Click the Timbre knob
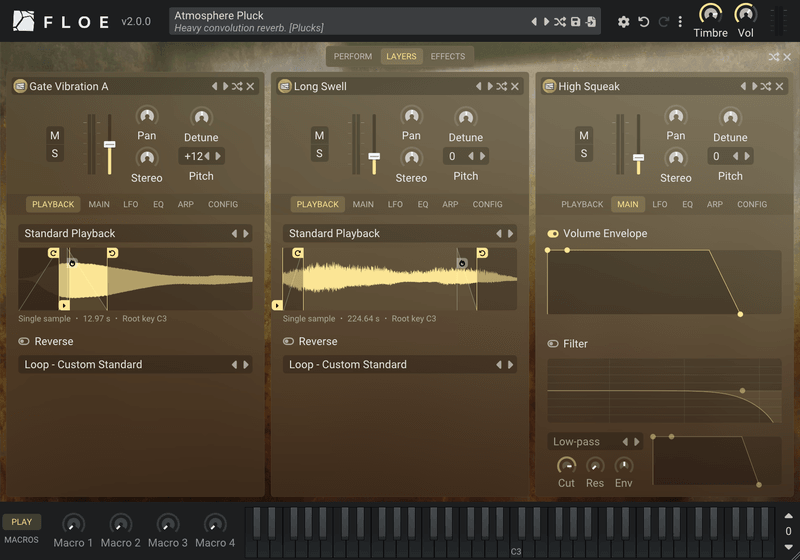This screenshot has width=800, height=560. (710, 14)
